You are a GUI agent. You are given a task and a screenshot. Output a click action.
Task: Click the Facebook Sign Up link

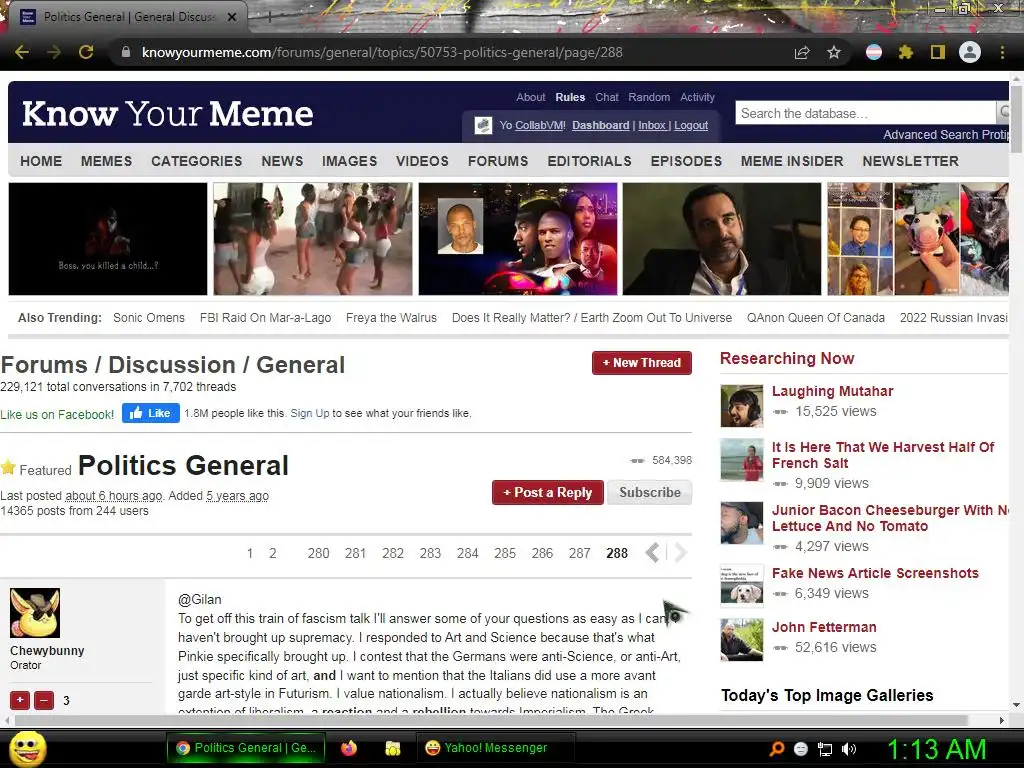tap(310, 413)
